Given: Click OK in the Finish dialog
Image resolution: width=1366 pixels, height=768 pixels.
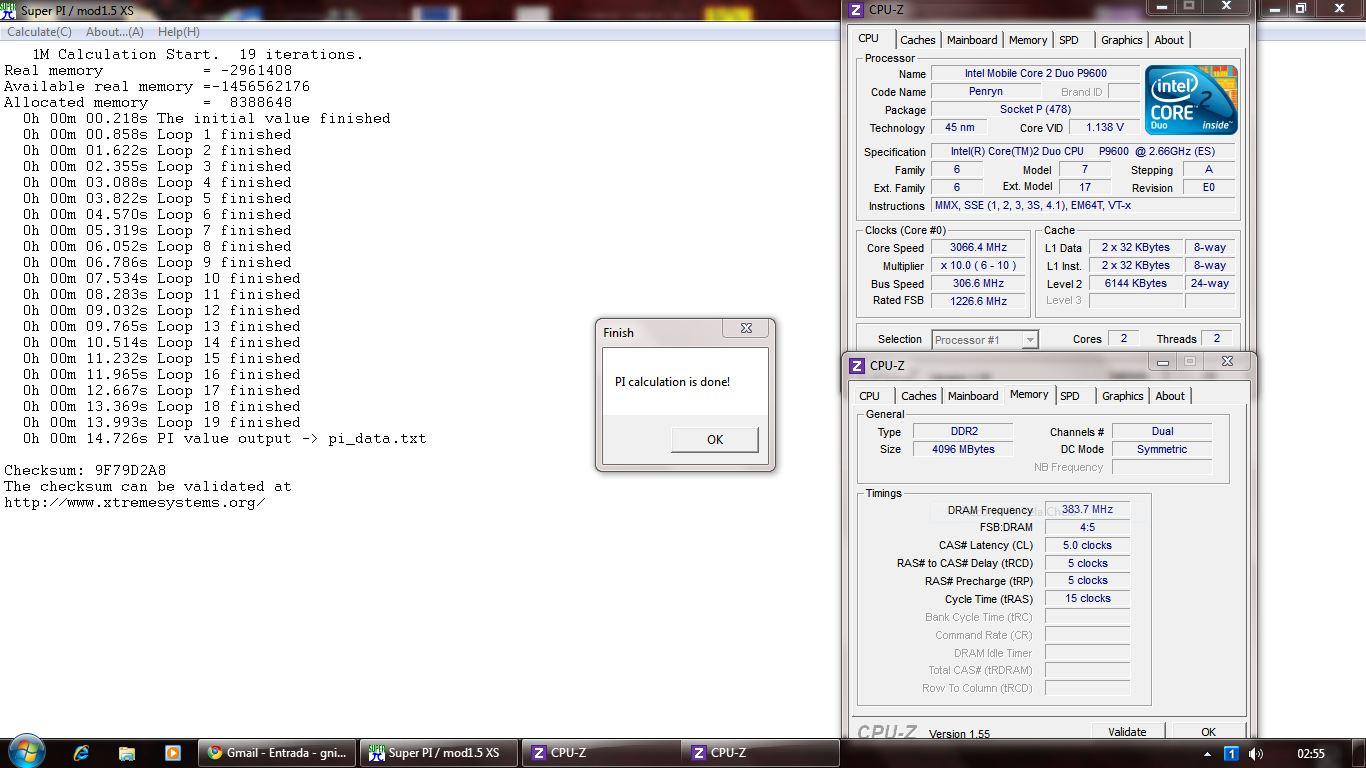Looking at the screenshot, I should [x=714, y=439].
